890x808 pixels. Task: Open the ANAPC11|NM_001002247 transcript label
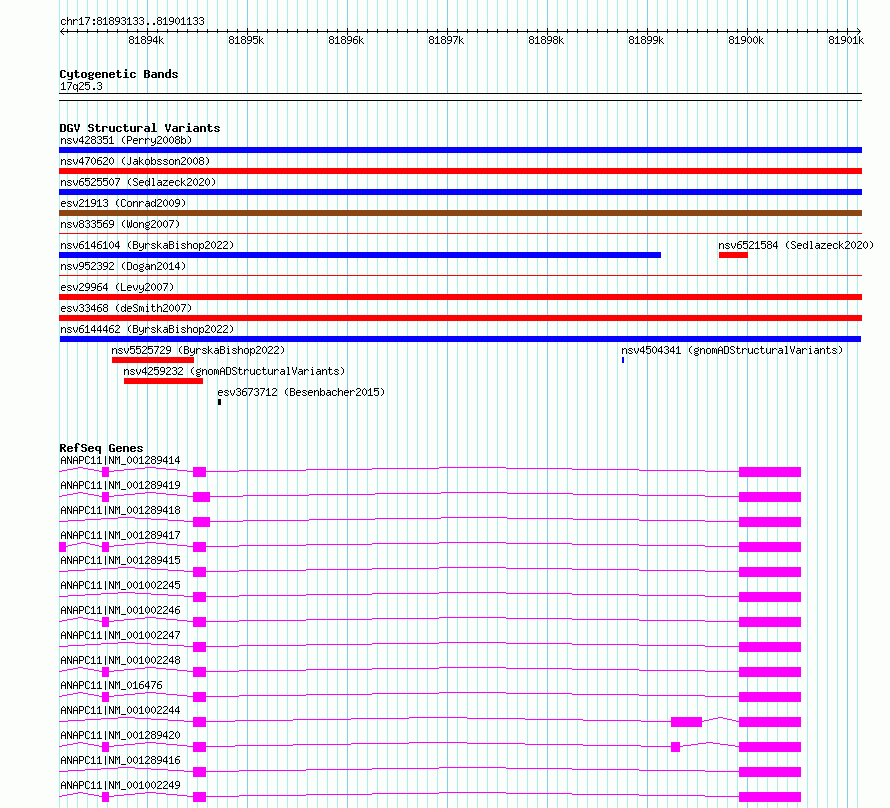(x=120, y=635)
